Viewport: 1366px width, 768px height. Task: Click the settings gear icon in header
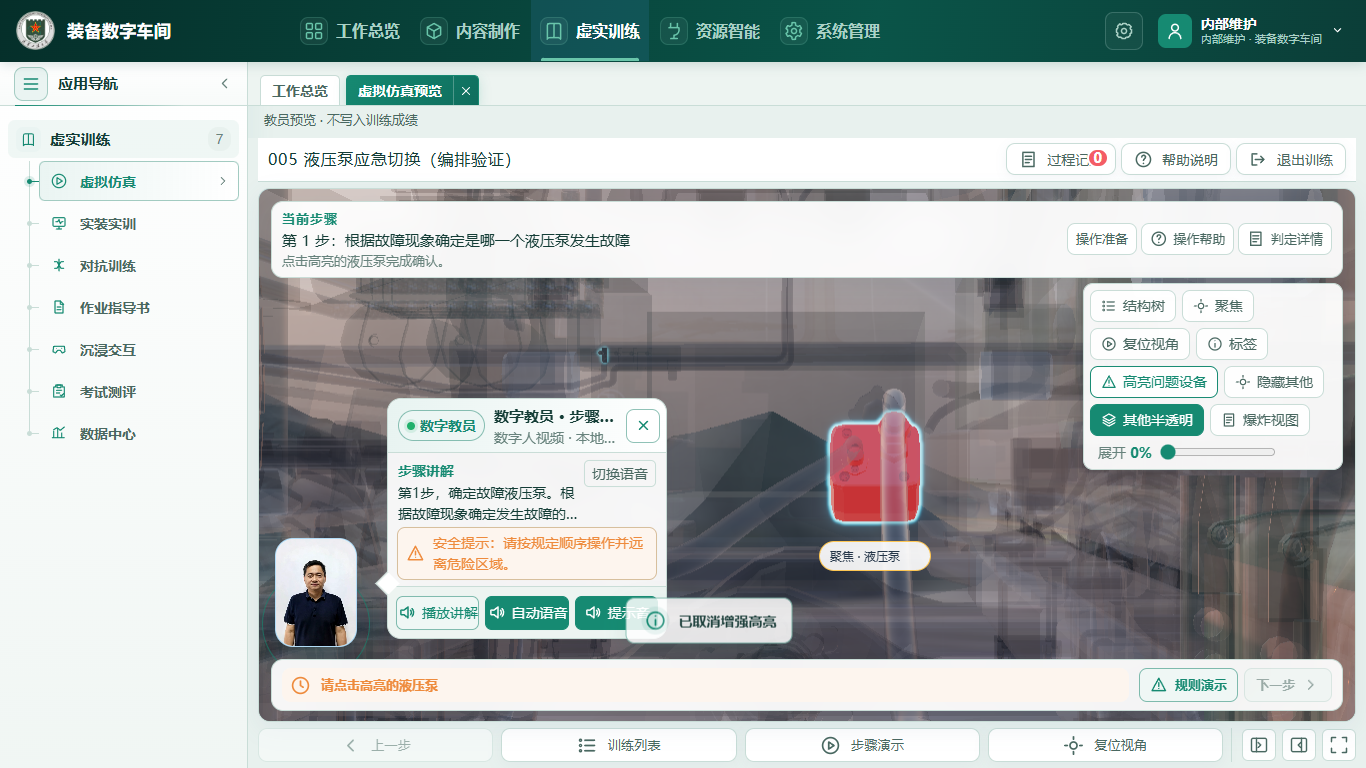(x=1124, y=31)
